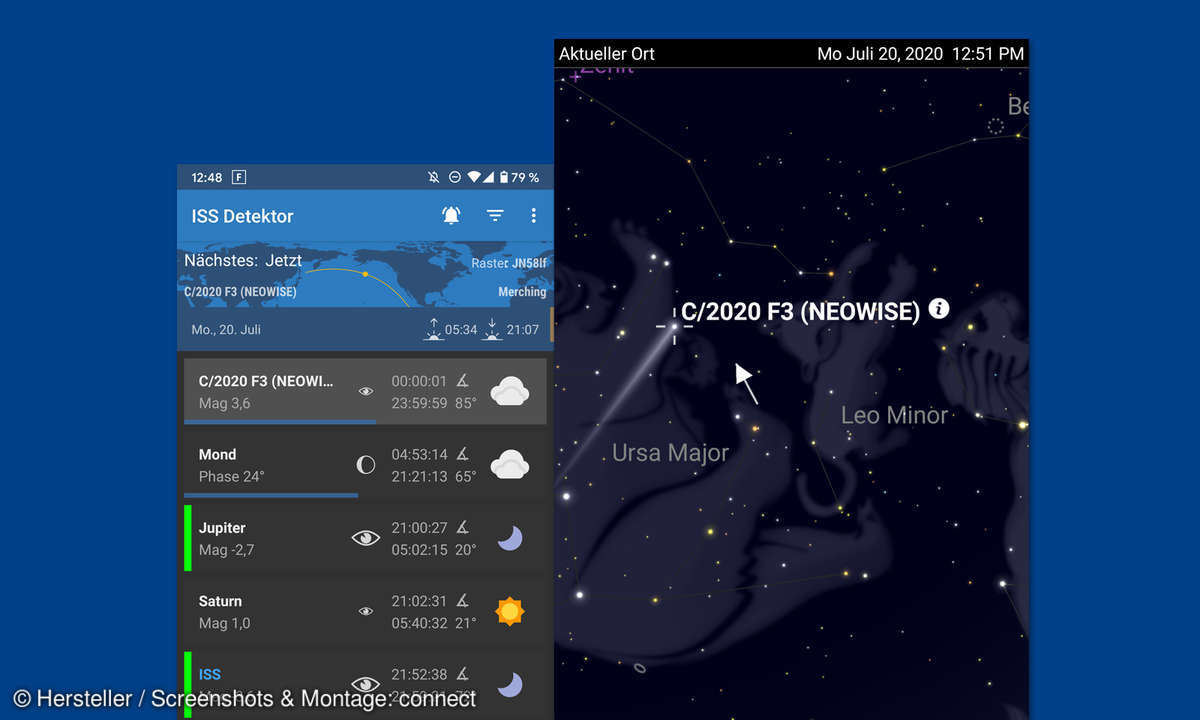Tap the eye icon in the Jupiter row
Image resolution: width=1200 pixels, height=720 pixels.
(x=366, y=538)
